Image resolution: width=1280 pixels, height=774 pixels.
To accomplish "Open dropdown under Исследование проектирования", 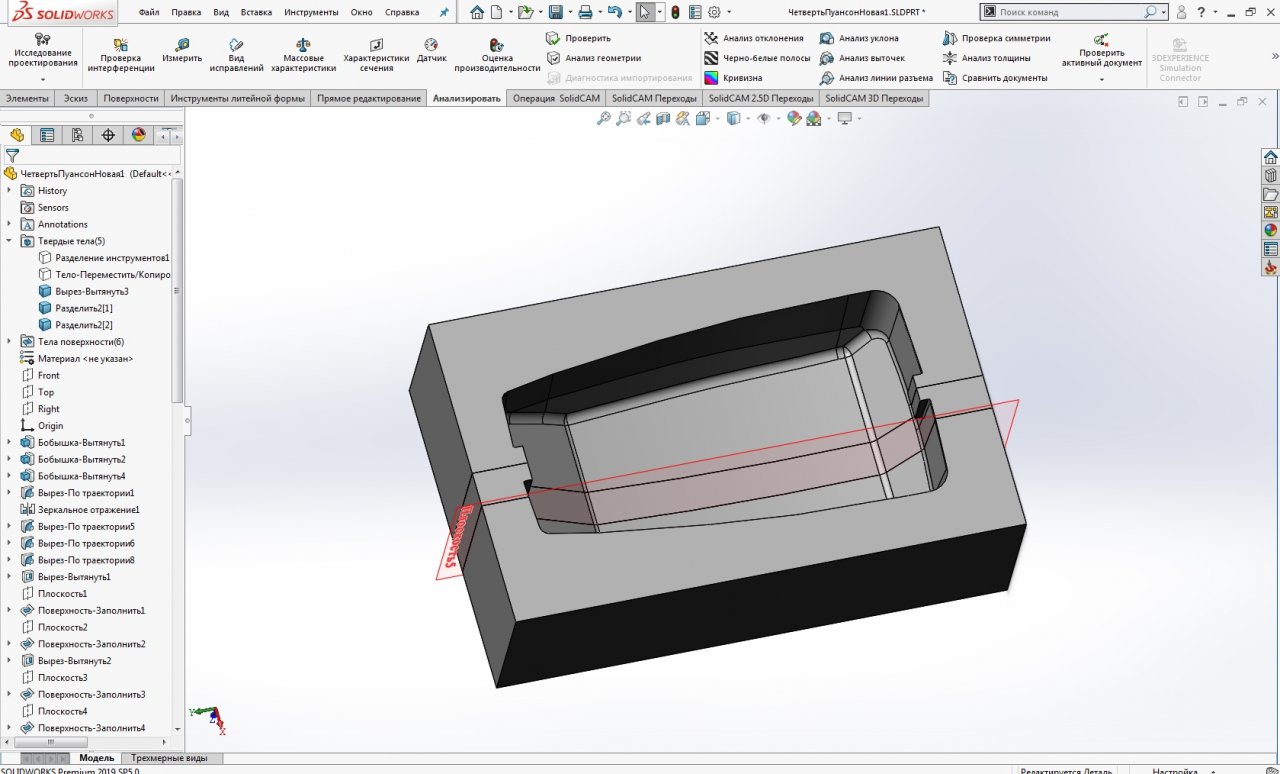I will (42, 80).
